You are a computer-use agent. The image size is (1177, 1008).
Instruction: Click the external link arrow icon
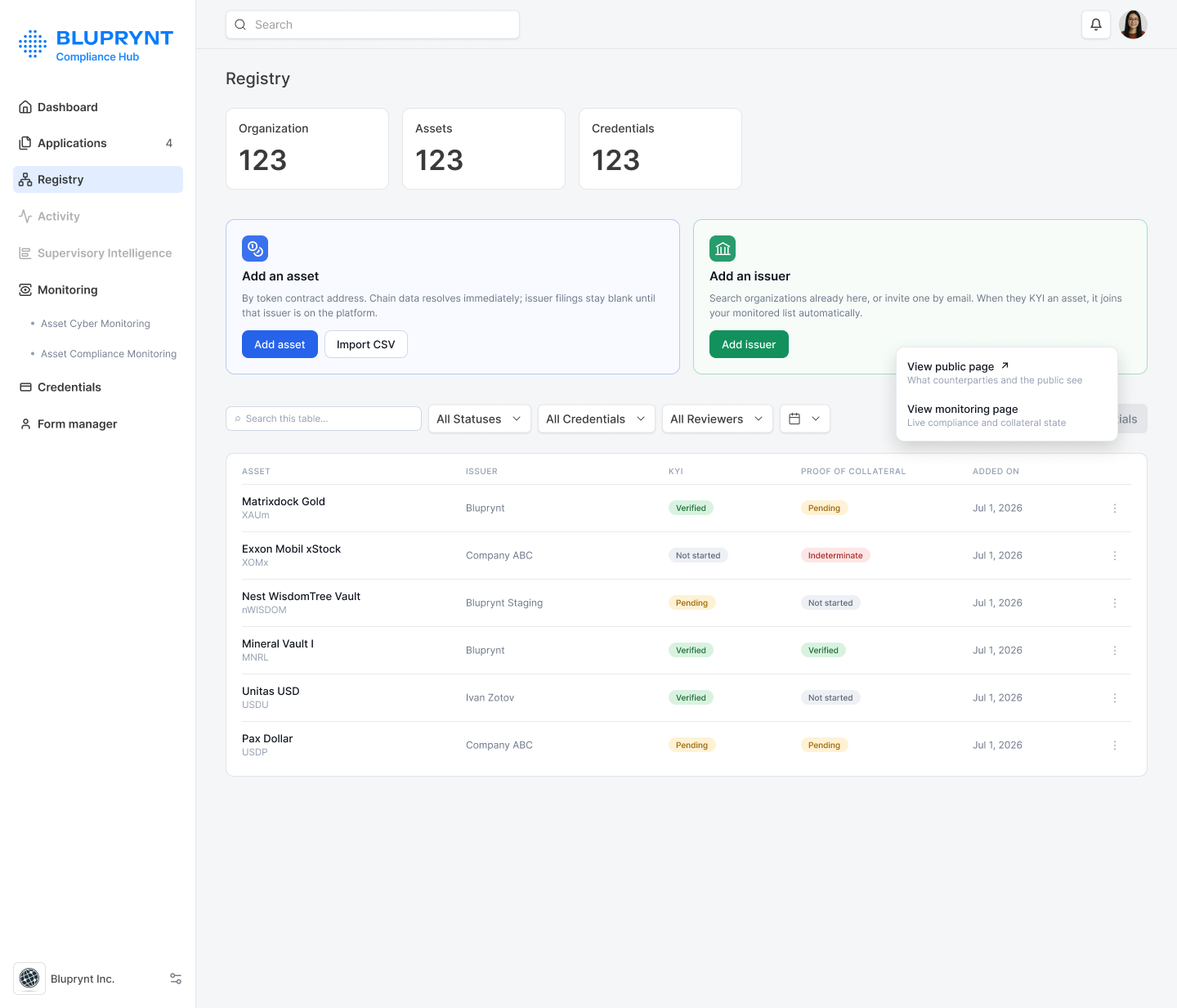1005,365
